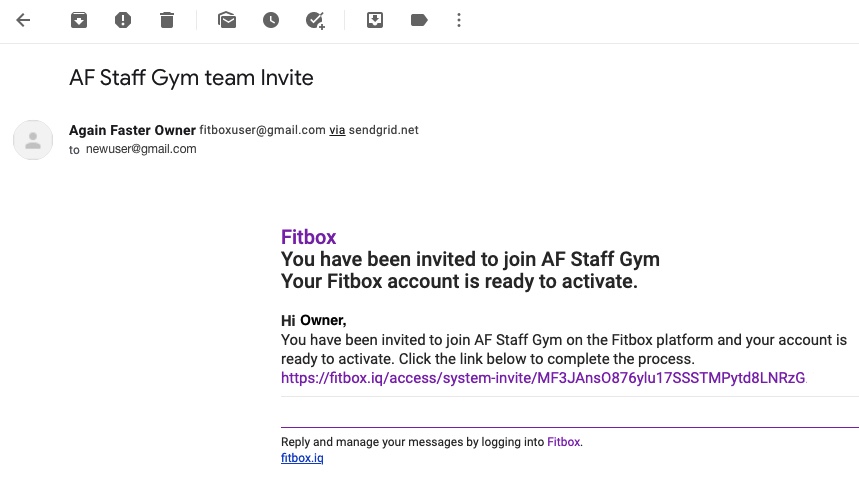This screenshot has width=859, height=478.
Task: Open the three-dot More options menu
Action: (x=459, y=20)
